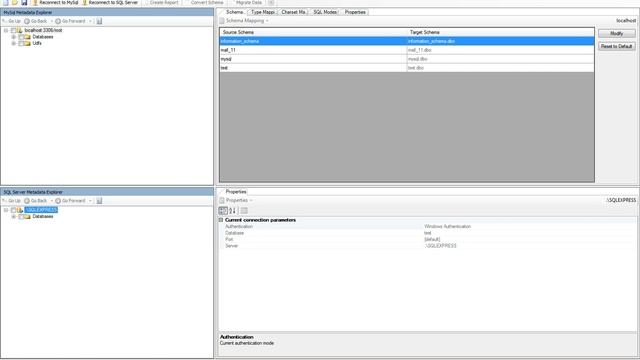The image size is (640, 360).
Task: Click the Save project icon in the top toolbar
Action: click(24, 2)
